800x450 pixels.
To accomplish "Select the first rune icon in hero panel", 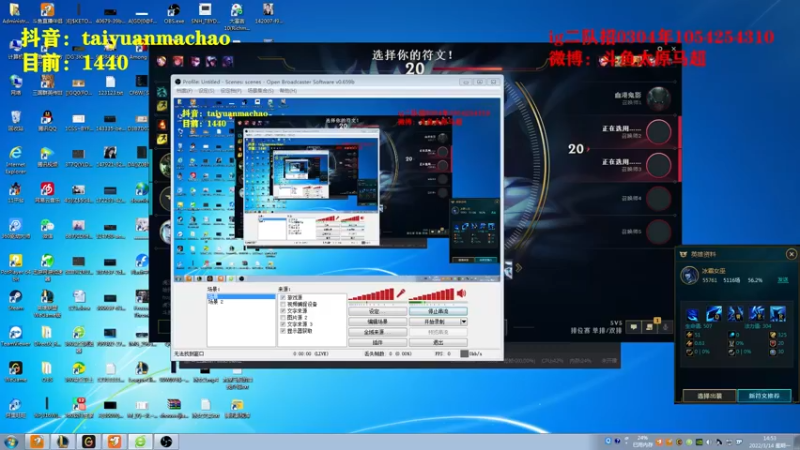I will (x=692, y=314).
